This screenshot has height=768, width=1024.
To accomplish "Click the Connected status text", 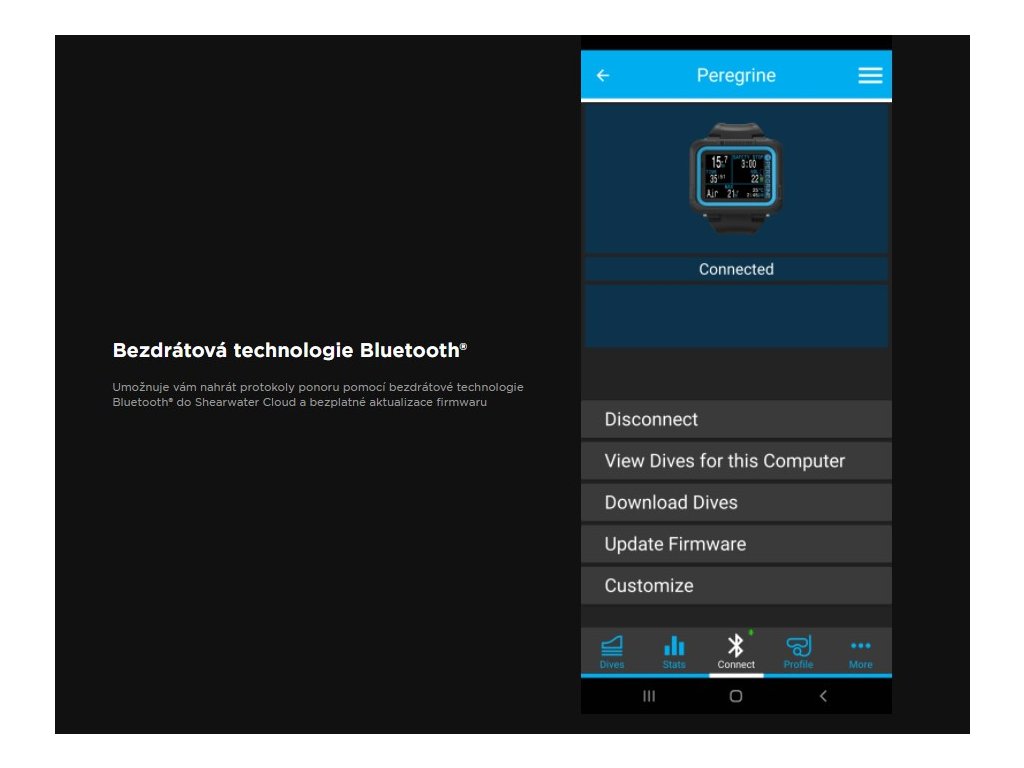I will (x=736, y=269).
